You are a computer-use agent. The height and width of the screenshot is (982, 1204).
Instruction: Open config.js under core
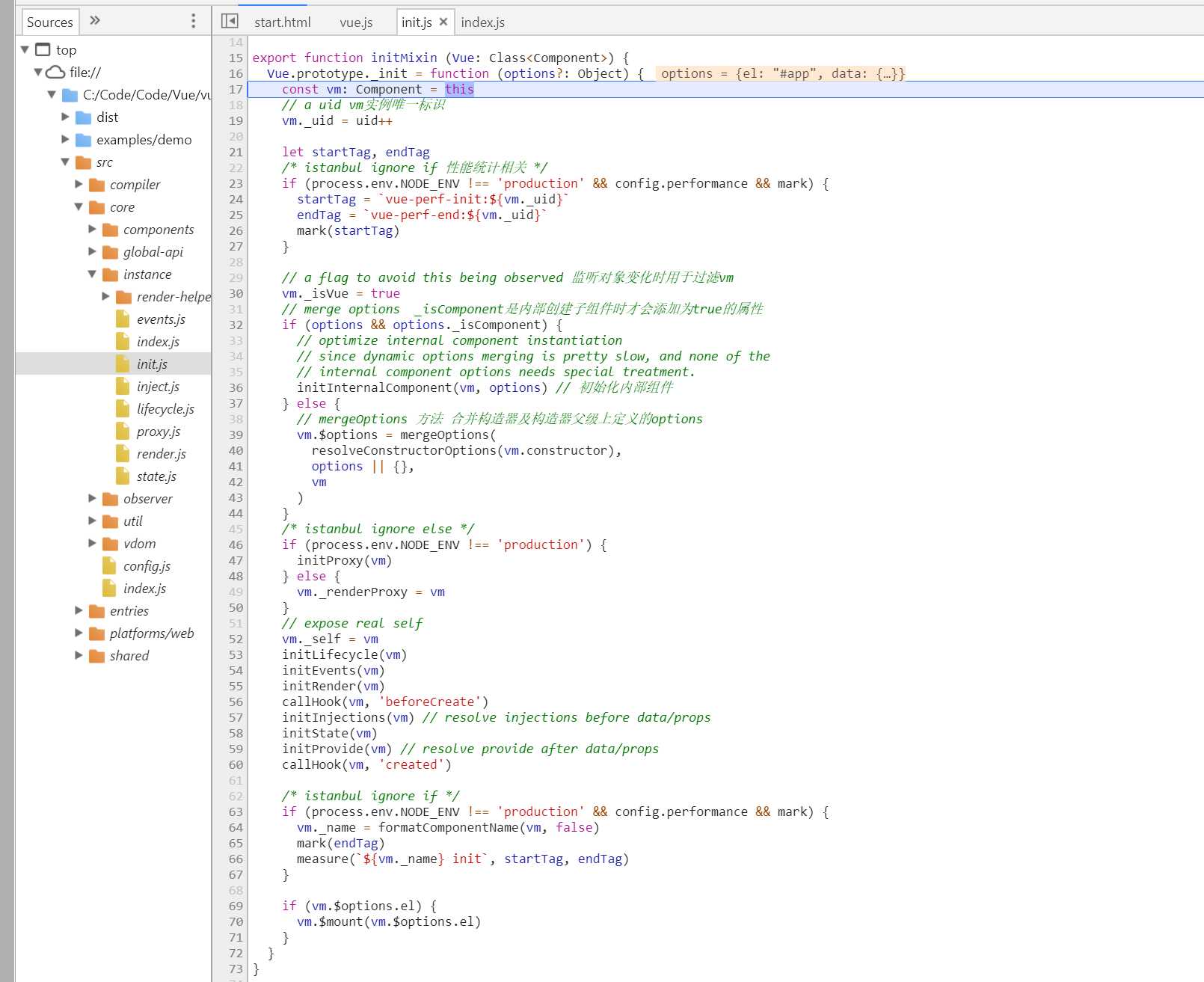click(147, 566)
